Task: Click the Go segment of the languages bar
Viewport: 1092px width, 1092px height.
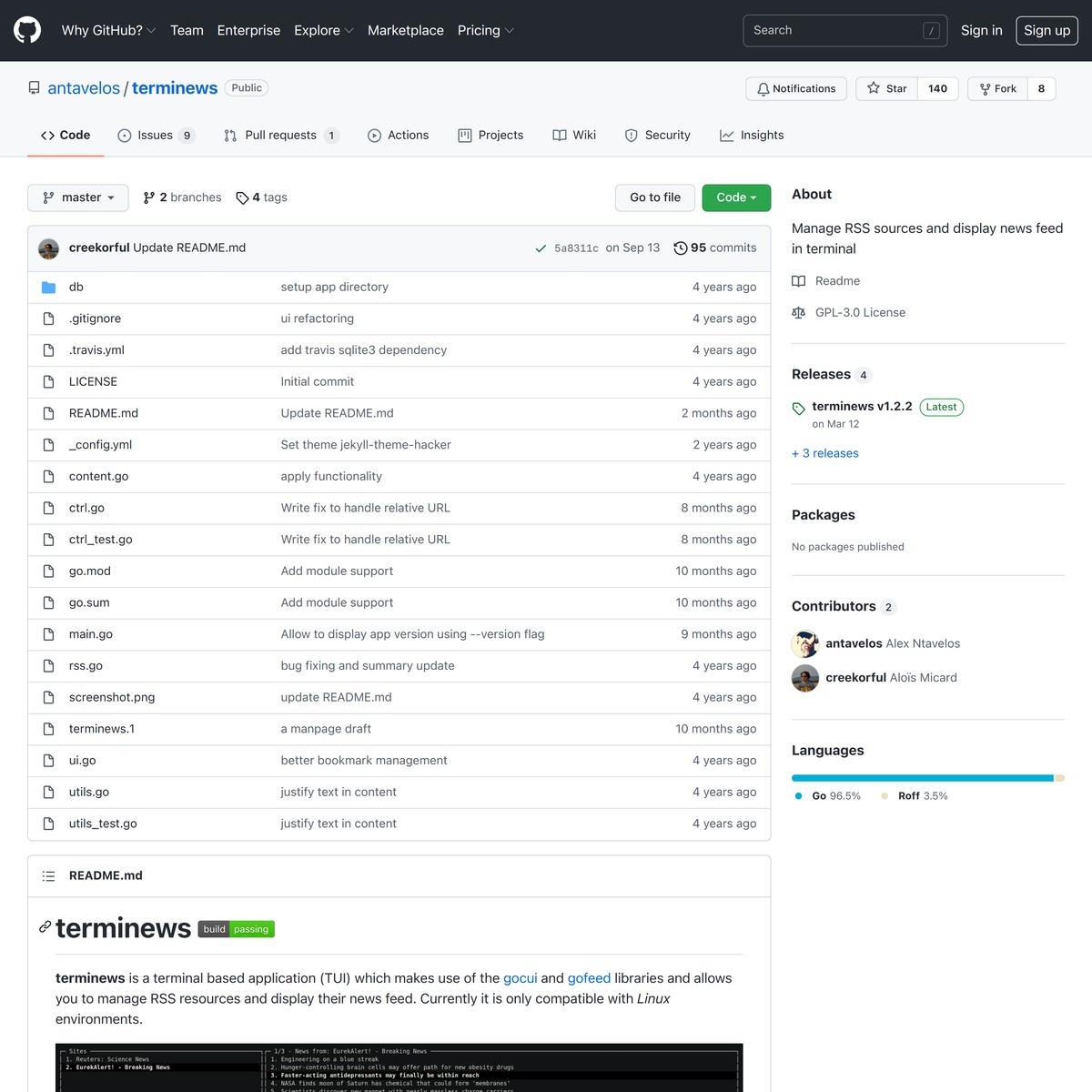Action: (919, 778)
